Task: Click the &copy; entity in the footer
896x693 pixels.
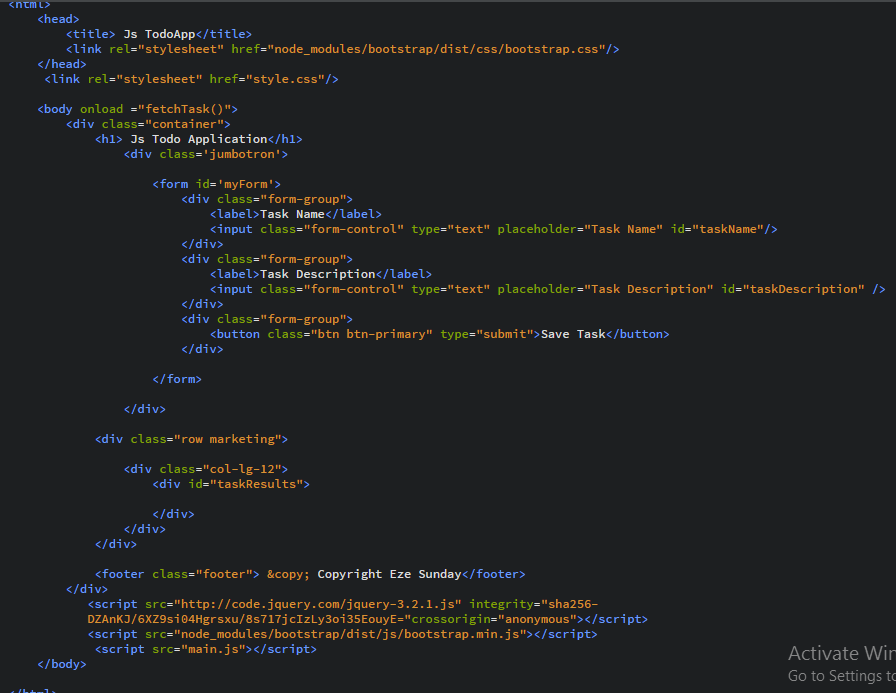Action: (x=288, y=574)
